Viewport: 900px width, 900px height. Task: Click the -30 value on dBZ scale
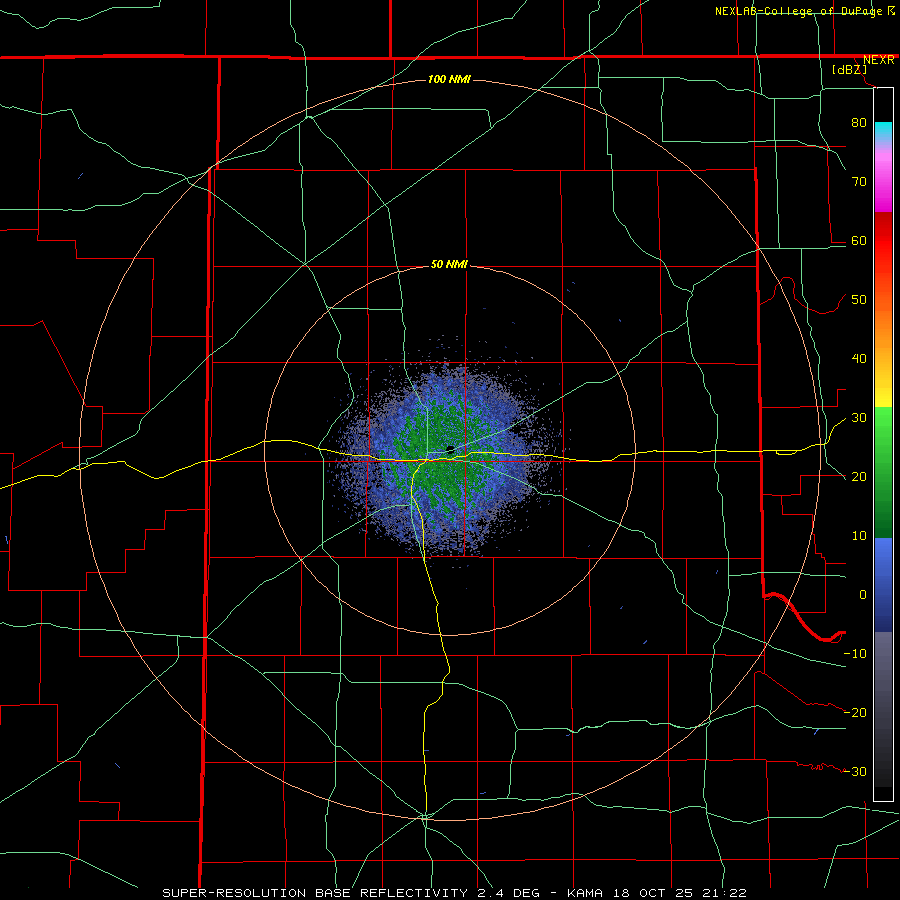click(x=855, y=772)
